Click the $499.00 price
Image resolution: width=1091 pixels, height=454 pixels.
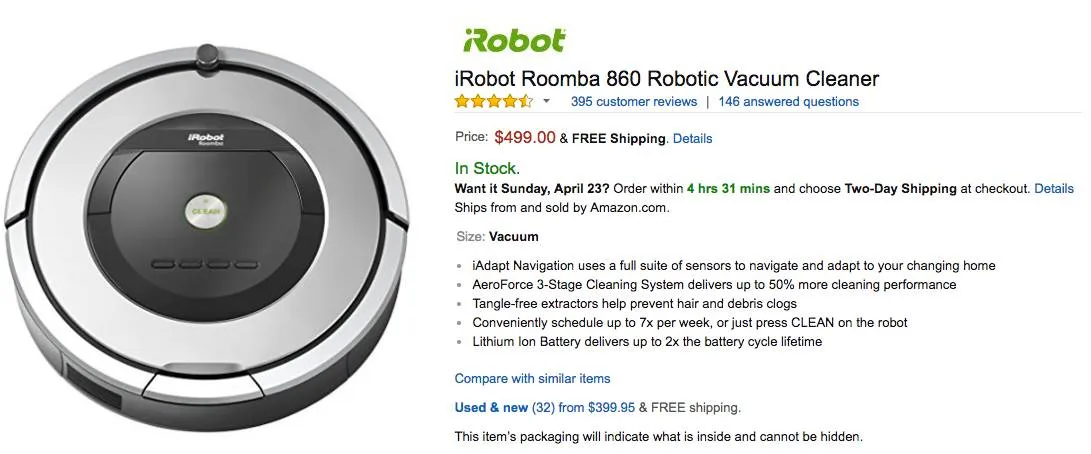[525, 137]
